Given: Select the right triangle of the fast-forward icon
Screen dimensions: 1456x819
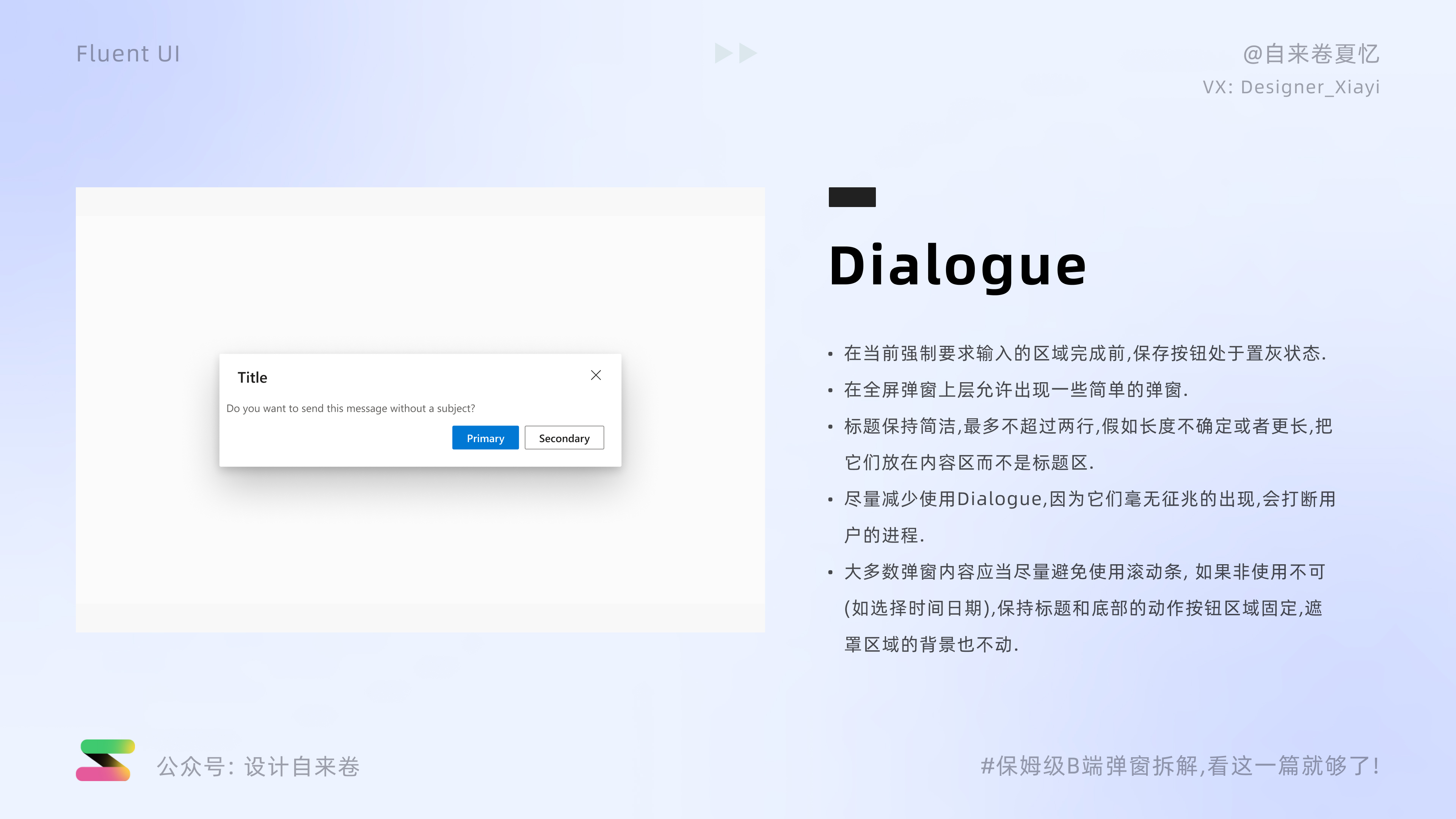Looking at the screenshot, I should [747, 53].
